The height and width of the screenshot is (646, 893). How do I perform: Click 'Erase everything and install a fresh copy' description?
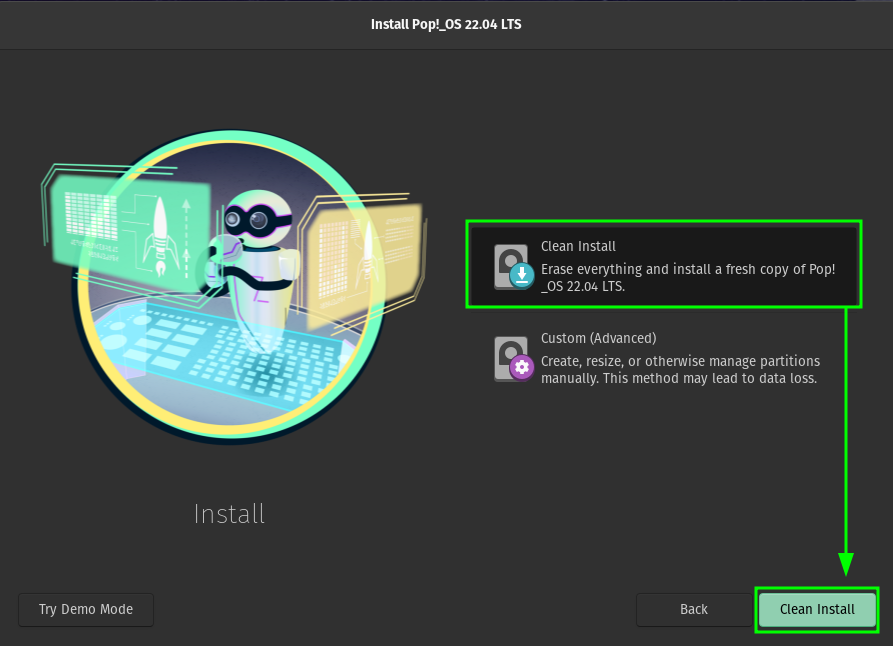tap(688, 277)
